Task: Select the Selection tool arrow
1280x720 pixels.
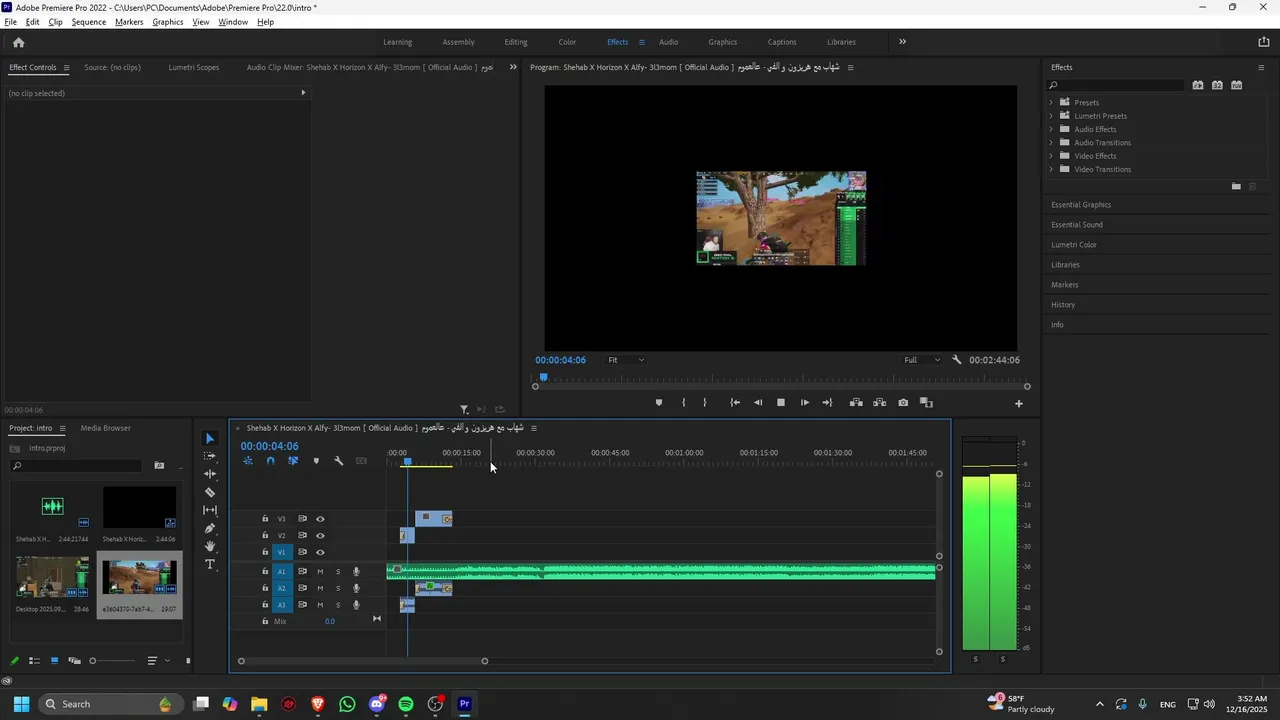Action: coord(210,438)
